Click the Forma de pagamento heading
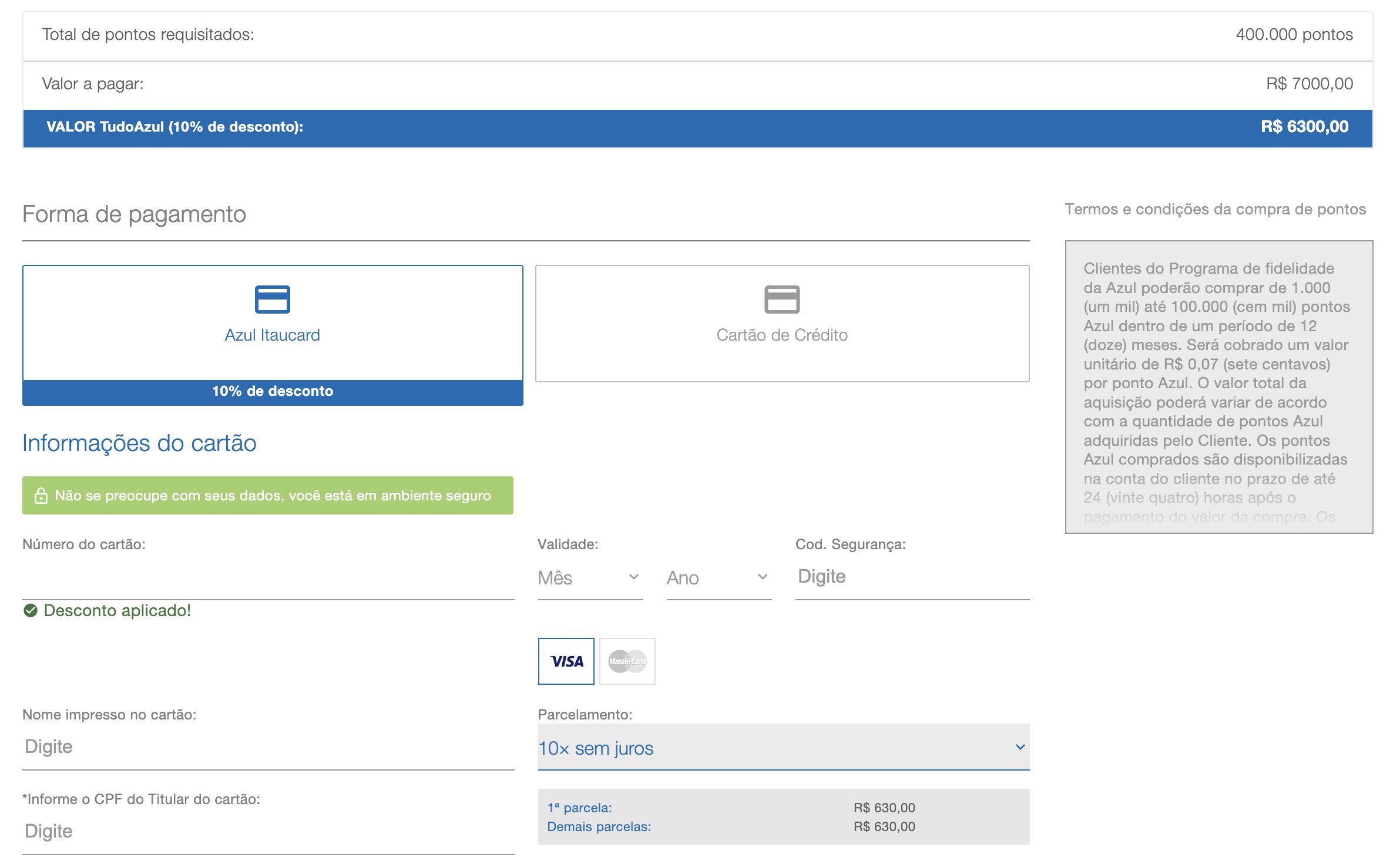This screenshot has height=861, width=1400. (x=134, y=214)
